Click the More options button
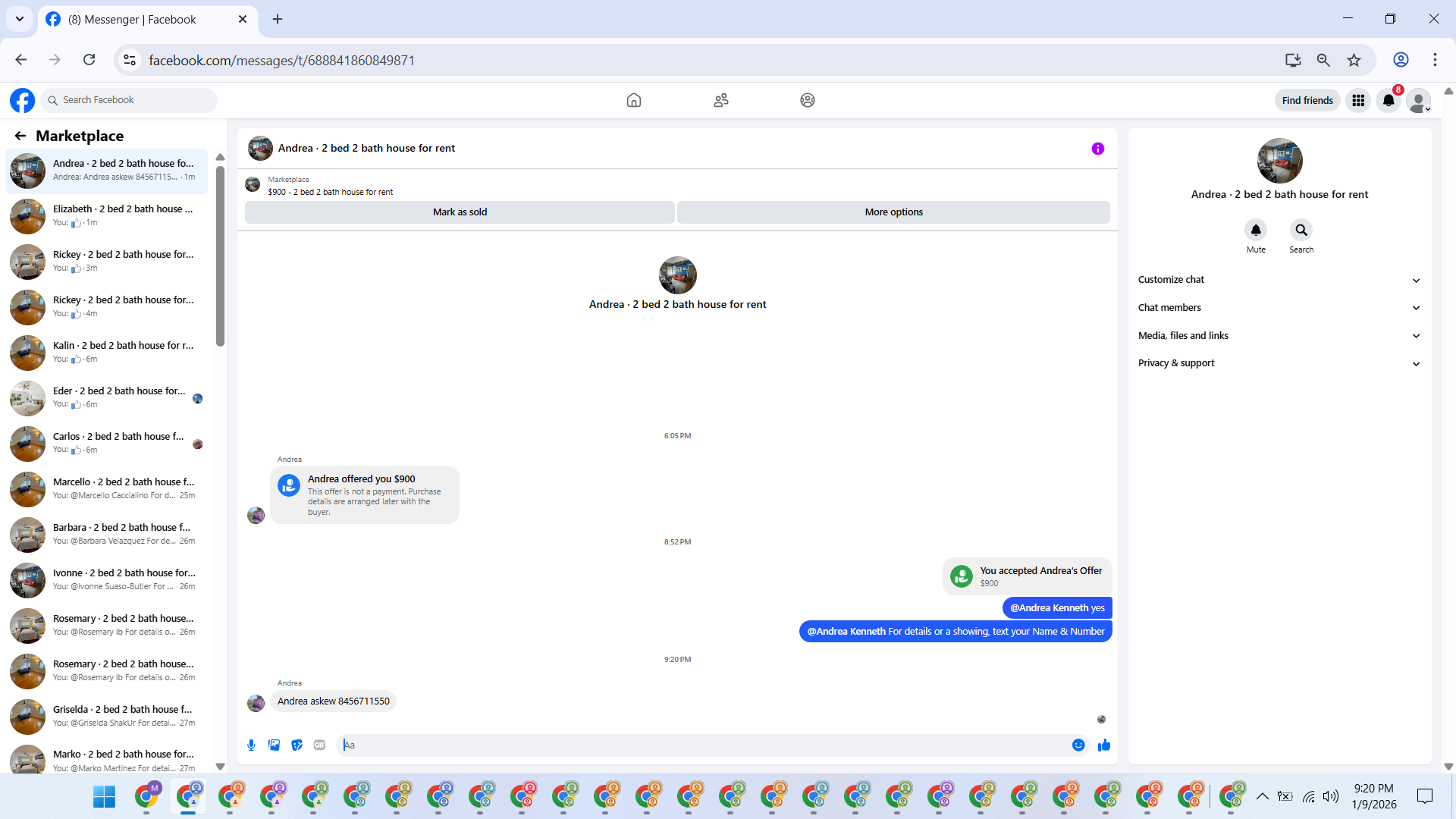1456x819 pixels. pyautogui.click(x=893, y=212)
